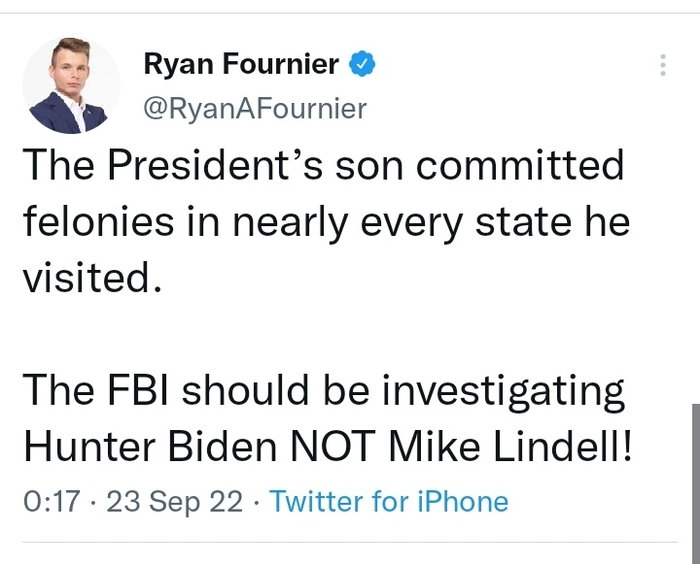Open the @RyanAFournier handle link

click(255, 108)
